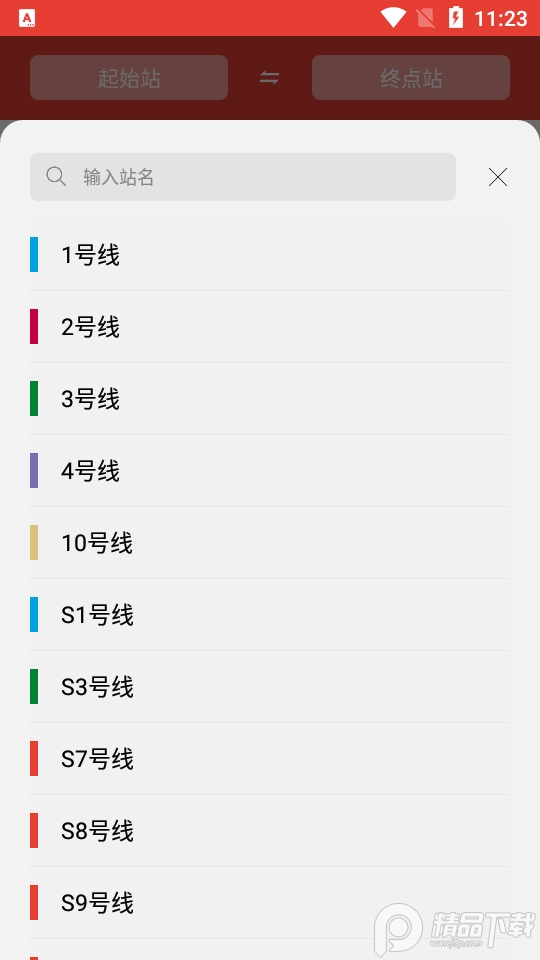This screenshot has height=960, width=540.
Task: Focus the 输入站名 search input
Action: click(x=243, y=177)
